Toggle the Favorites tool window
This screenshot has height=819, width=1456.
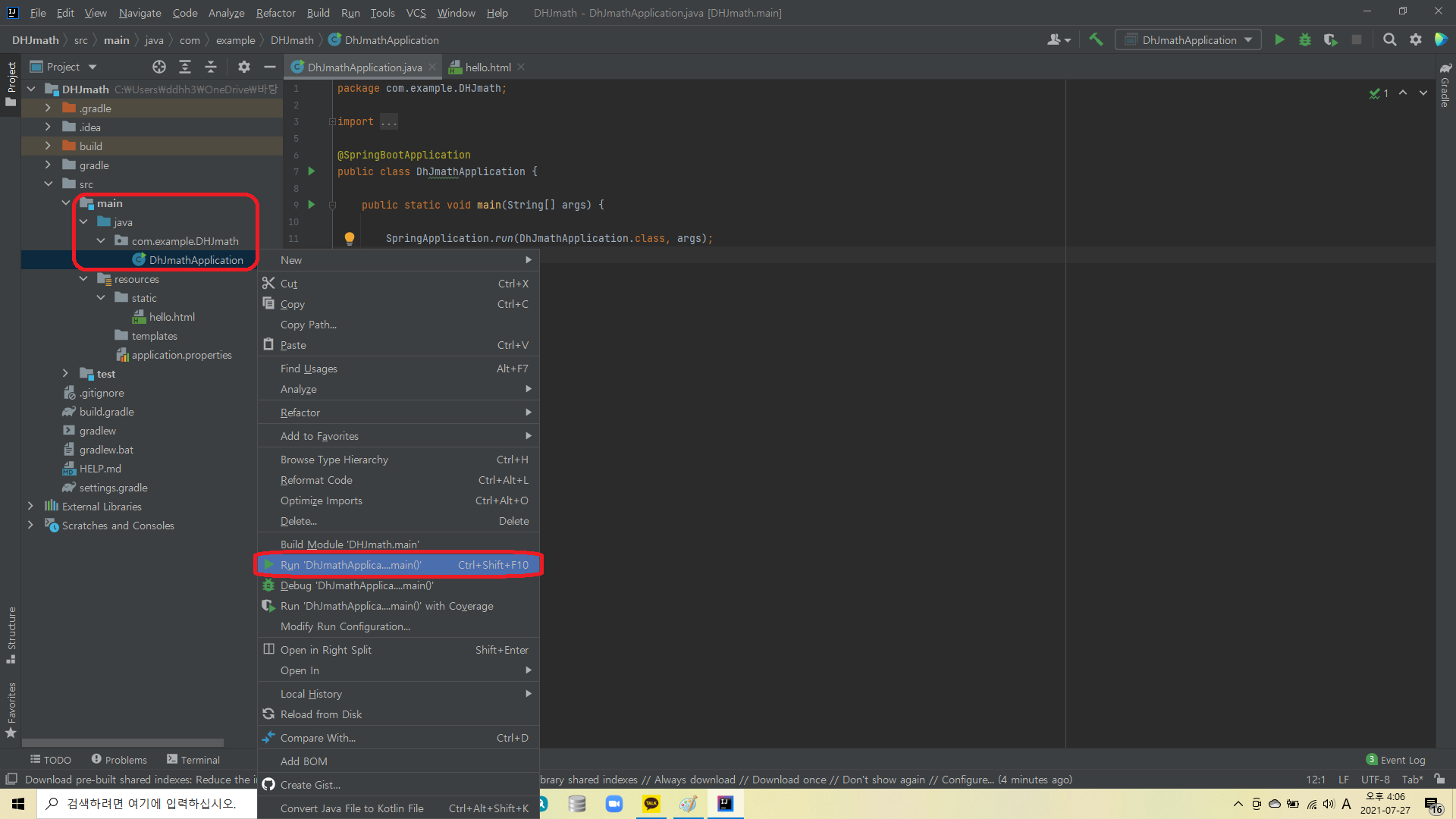[11, 709]
